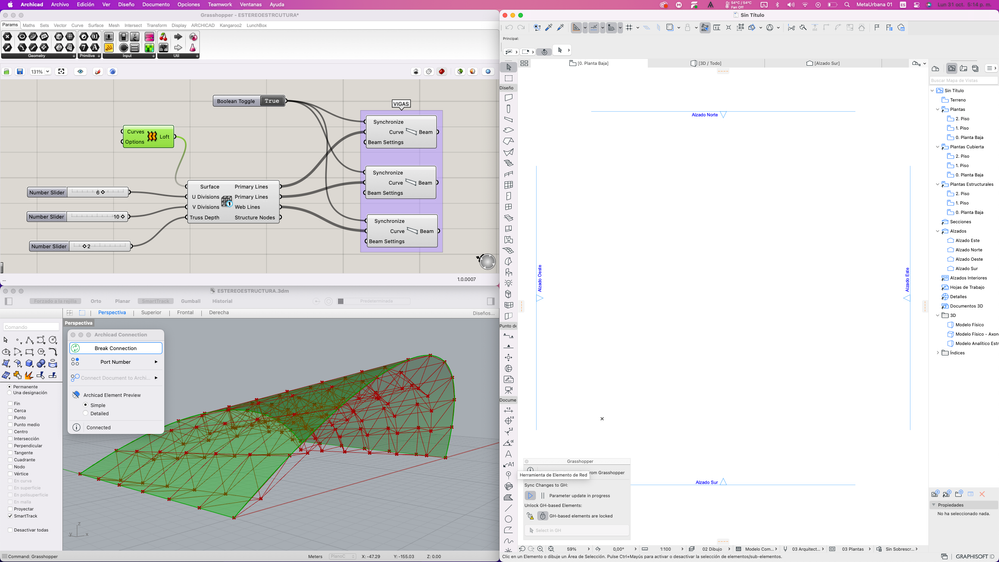Click the Connected info icon
This screenshot has width=999, height=562.
(76, 427)
